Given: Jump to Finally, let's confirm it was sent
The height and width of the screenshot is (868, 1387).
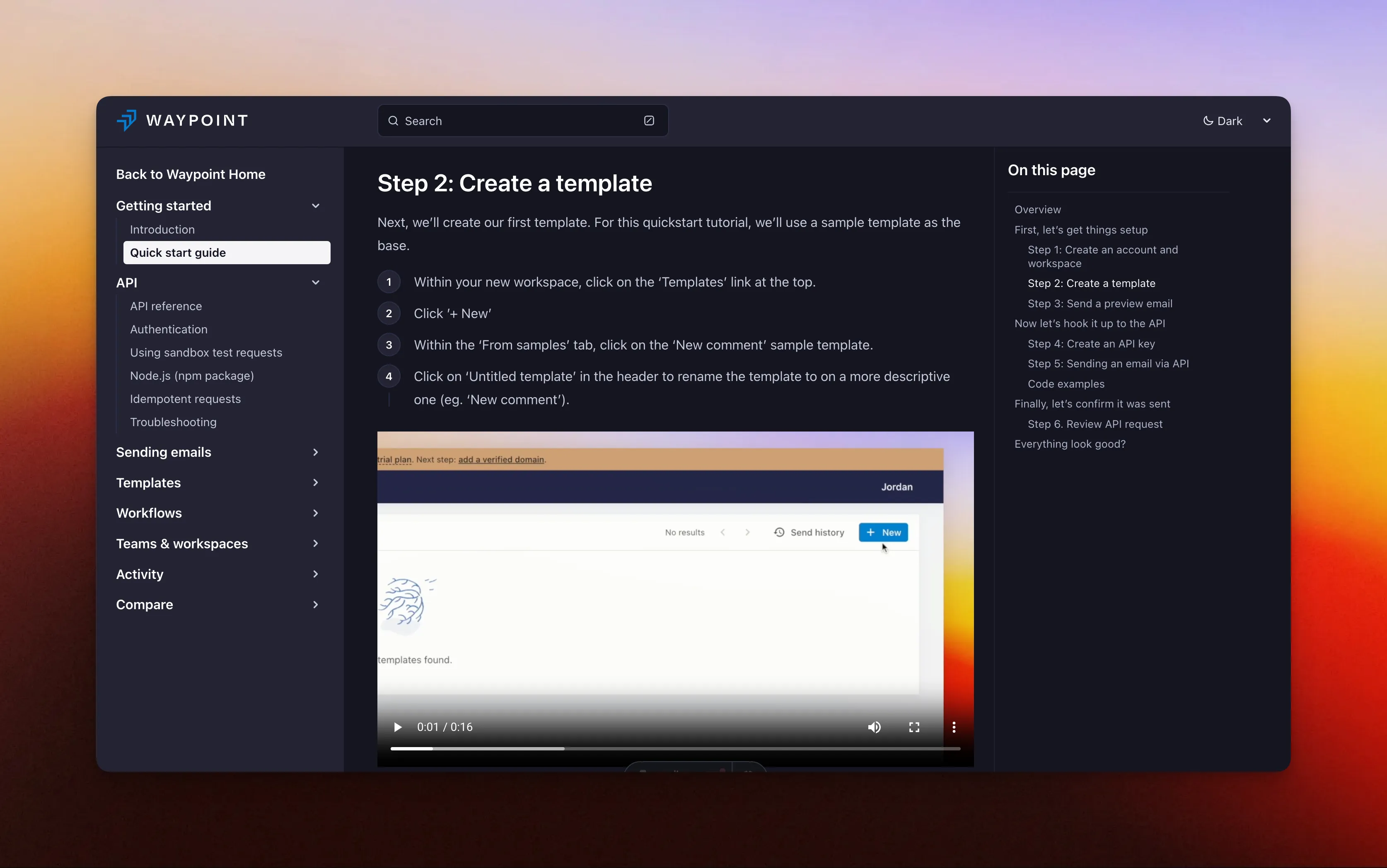Looking at the screenshot, I should tap(1092, 404).
